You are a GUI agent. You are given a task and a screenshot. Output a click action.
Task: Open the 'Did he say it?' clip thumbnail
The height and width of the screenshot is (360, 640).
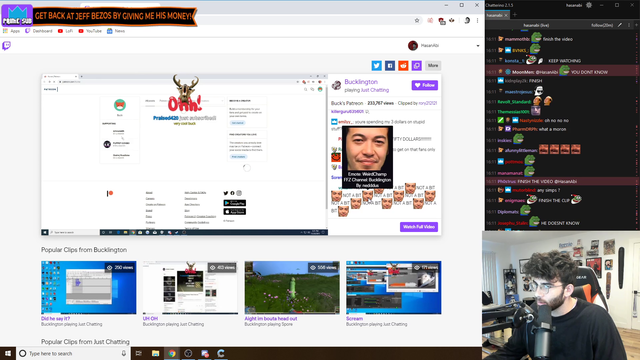pyautogui.click(x=89, y=287)
